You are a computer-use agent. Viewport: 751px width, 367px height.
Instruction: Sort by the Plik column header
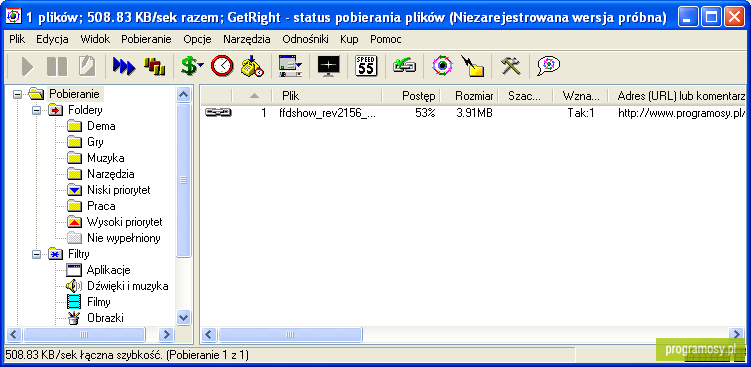327,96
